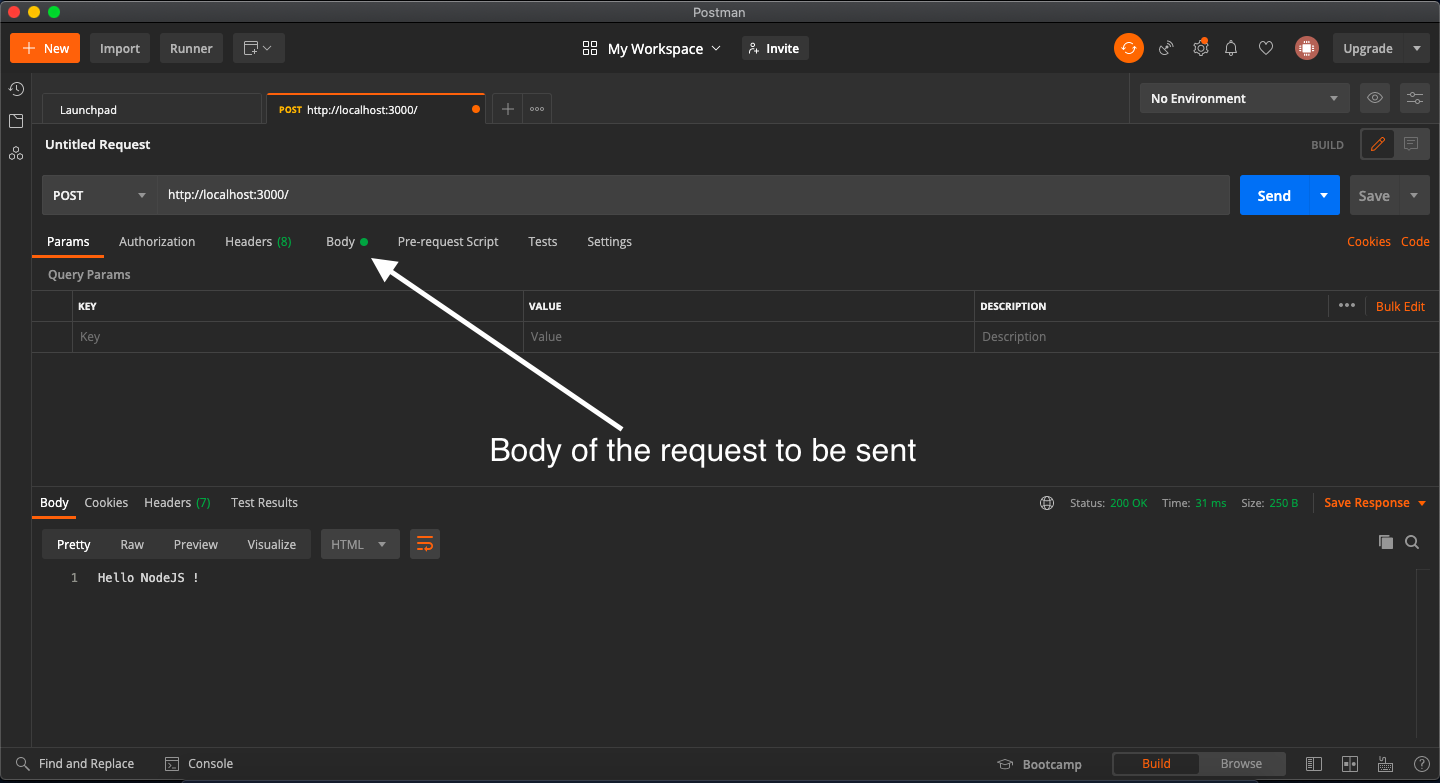Click the Invite button
Image resolution: width=1440 pixels, height=783 pixels.
pyautogui.click(x=775, y=48)
